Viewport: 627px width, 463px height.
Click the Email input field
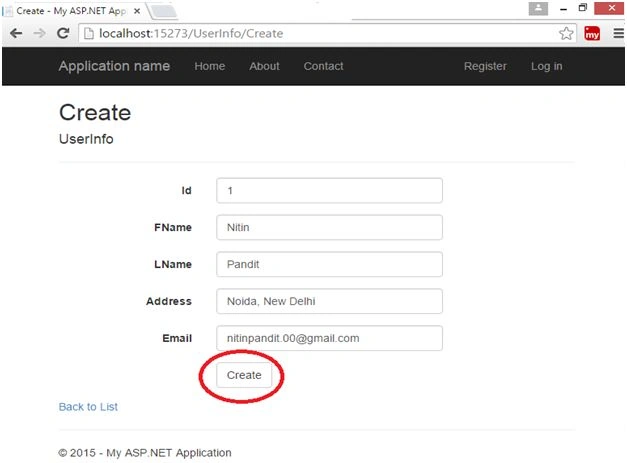coord(329,338)
